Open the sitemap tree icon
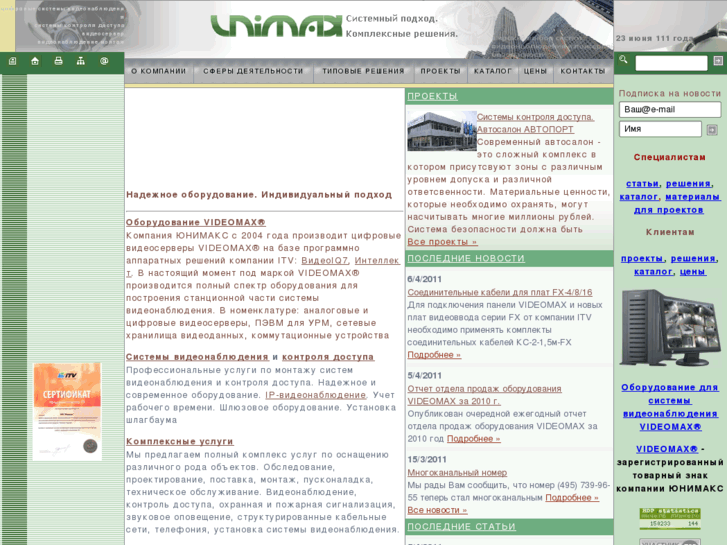727x545 pixels. (81, 61)
